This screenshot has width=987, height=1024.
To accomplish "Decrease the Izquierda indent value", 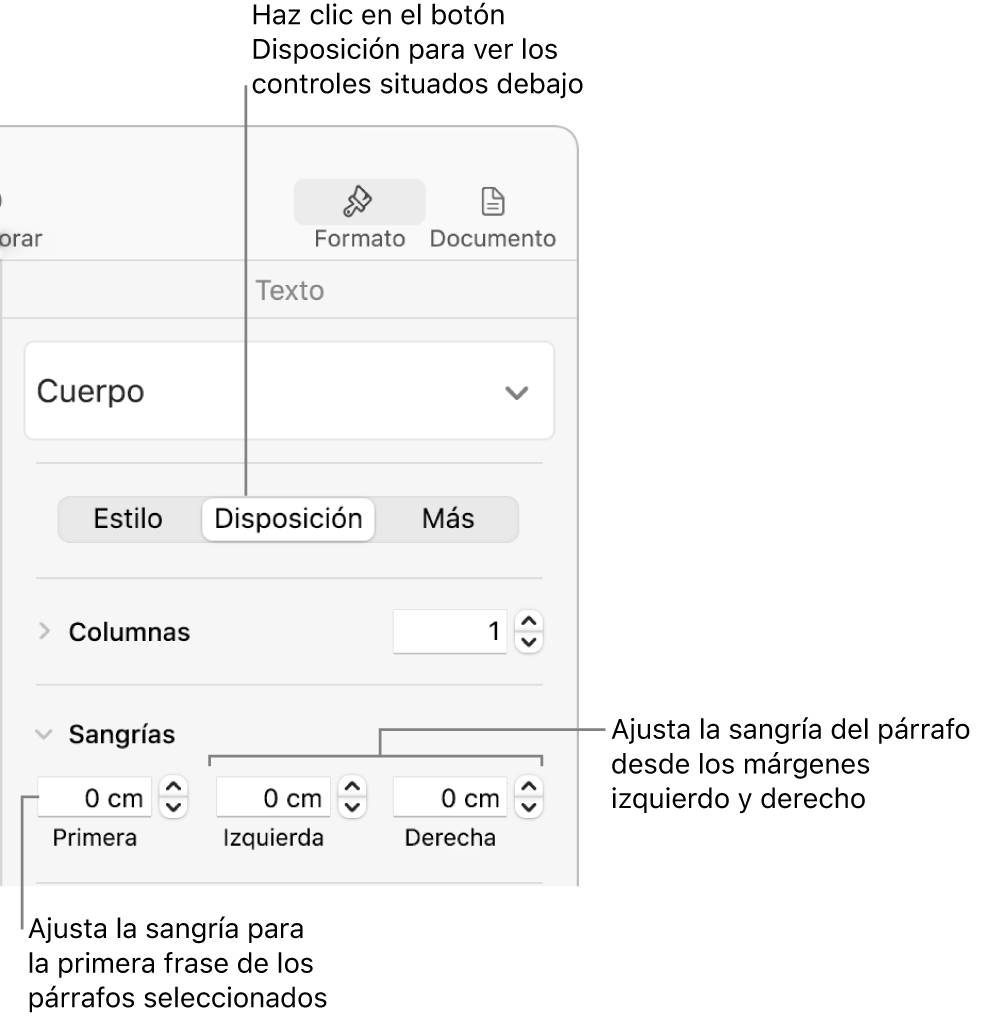I will click(x=352, y=807).
